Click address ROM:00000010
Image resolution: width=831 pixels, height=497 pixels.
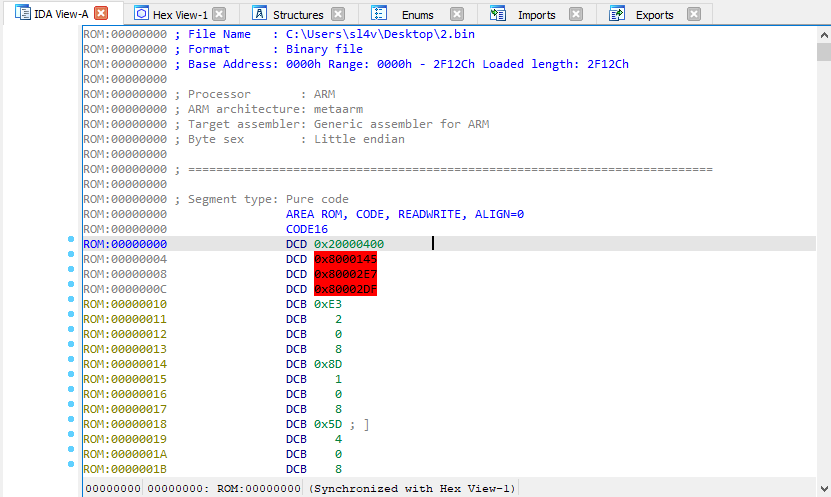[x=125, y=304]
